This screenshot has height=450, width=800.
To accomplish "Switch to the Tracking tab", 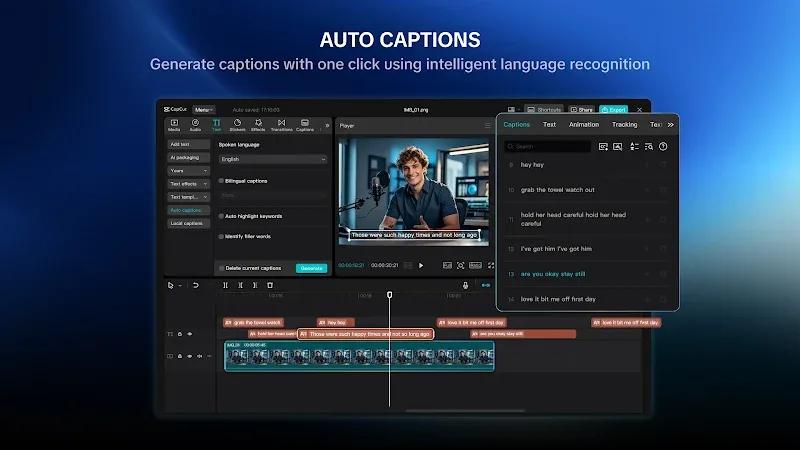I will coord(624,124).
